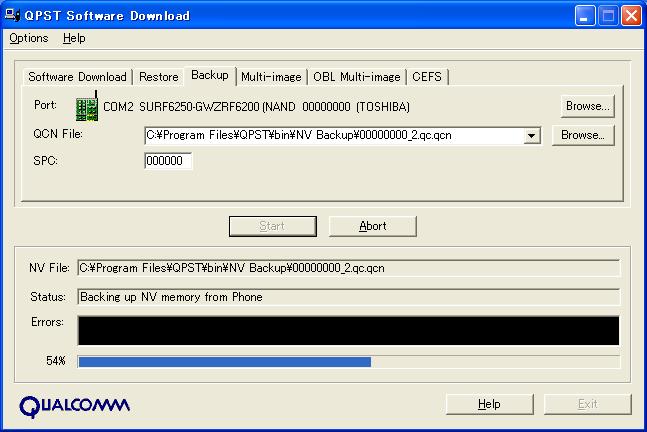Select the Backup tab
The width and height of the screenshot is (647, 432).
210,75
